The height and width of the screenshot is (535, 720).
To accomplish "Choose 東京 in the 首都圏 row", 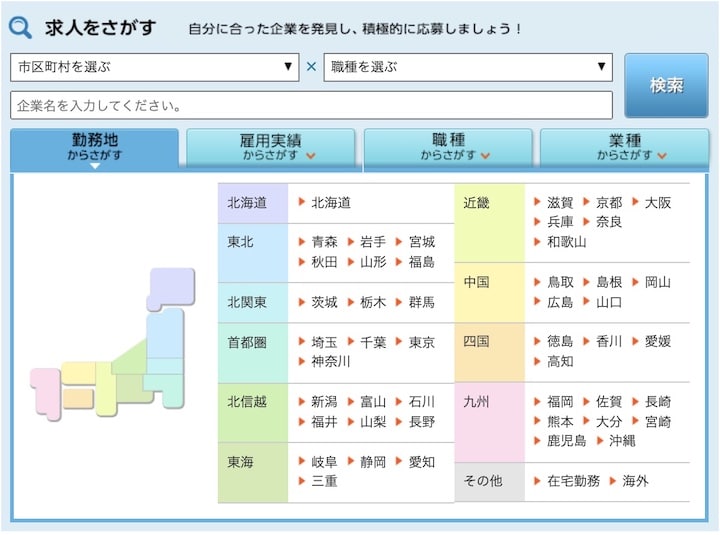I will [x=422, y=342].
